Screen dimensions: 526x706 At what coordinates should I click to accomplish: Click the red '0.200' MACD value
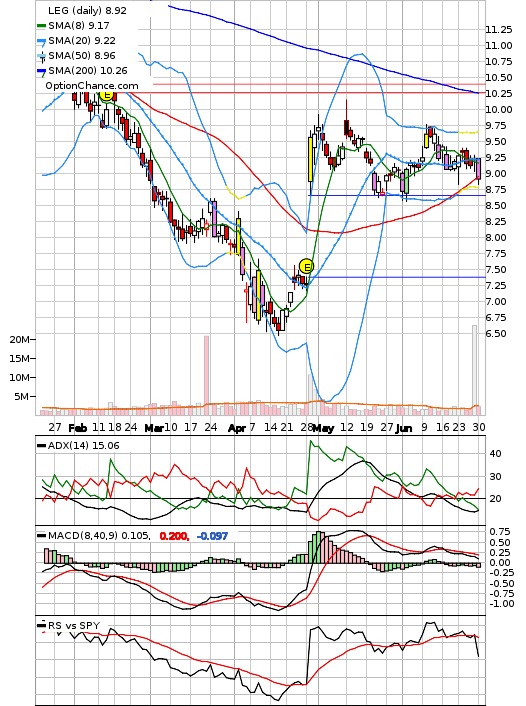pyautogui.click(x=174, y=536)
